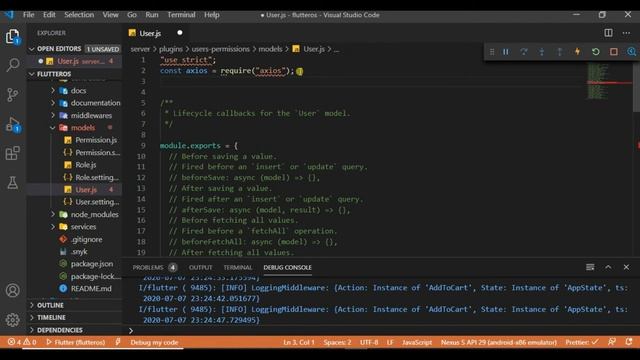Open the Explorer view in activity bar
This screenshot has height=360, width=640.
[13, 37]
